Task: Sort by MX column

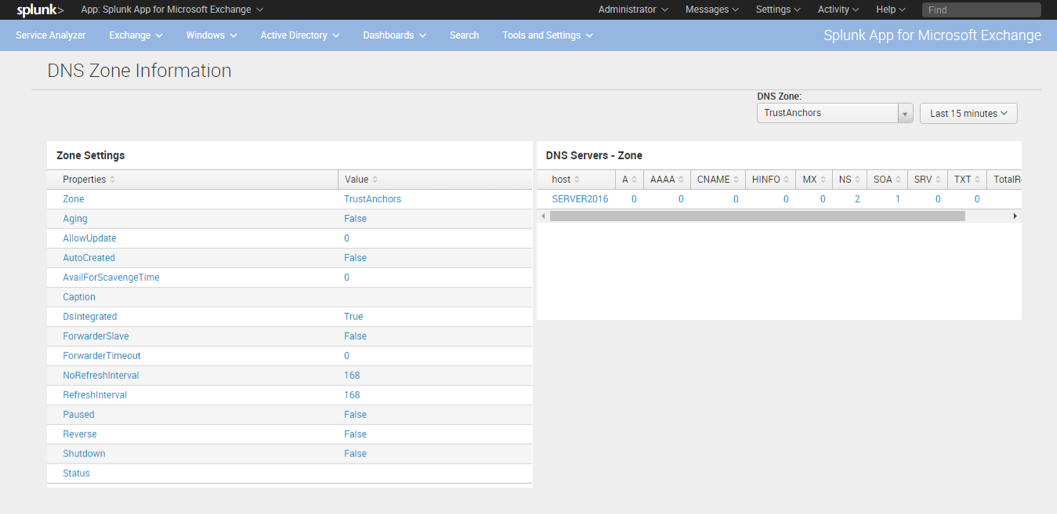Action: coord(814,179)
